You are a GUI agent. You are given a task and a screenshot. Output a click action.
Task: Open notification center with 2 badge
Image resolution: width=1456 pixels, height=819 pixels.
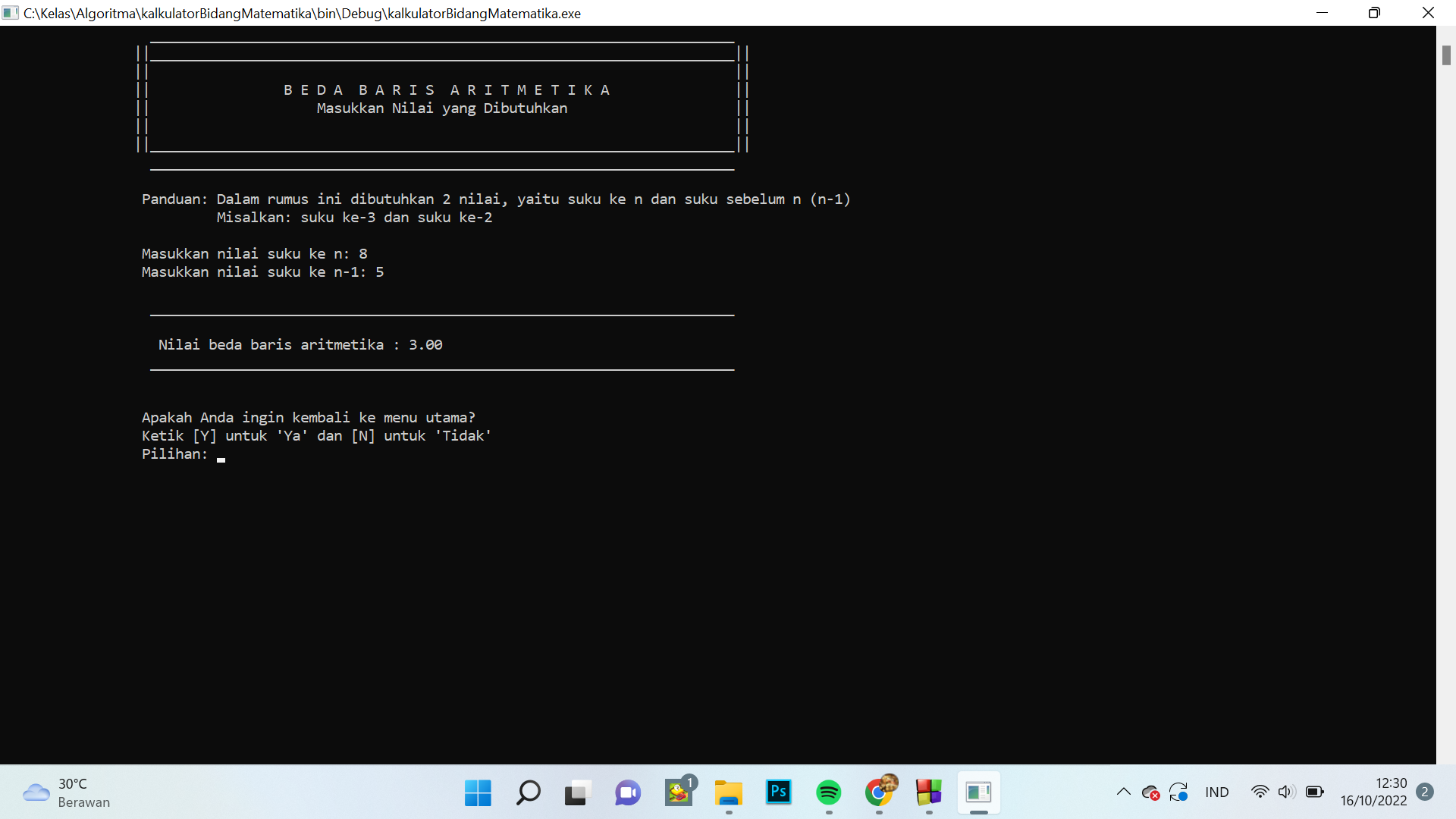click(x=1424, y=792)
